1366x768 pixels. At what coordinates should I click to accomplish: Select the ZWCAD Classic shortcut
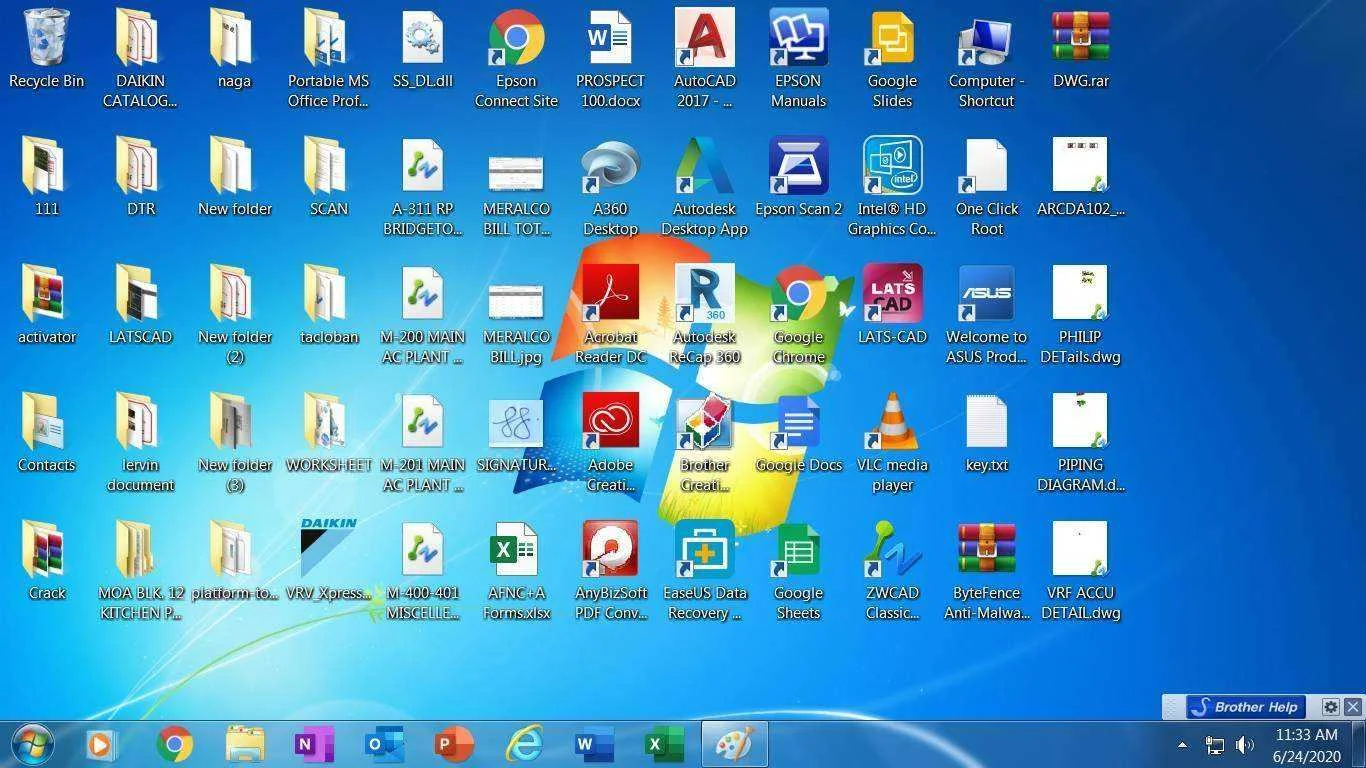892,570
